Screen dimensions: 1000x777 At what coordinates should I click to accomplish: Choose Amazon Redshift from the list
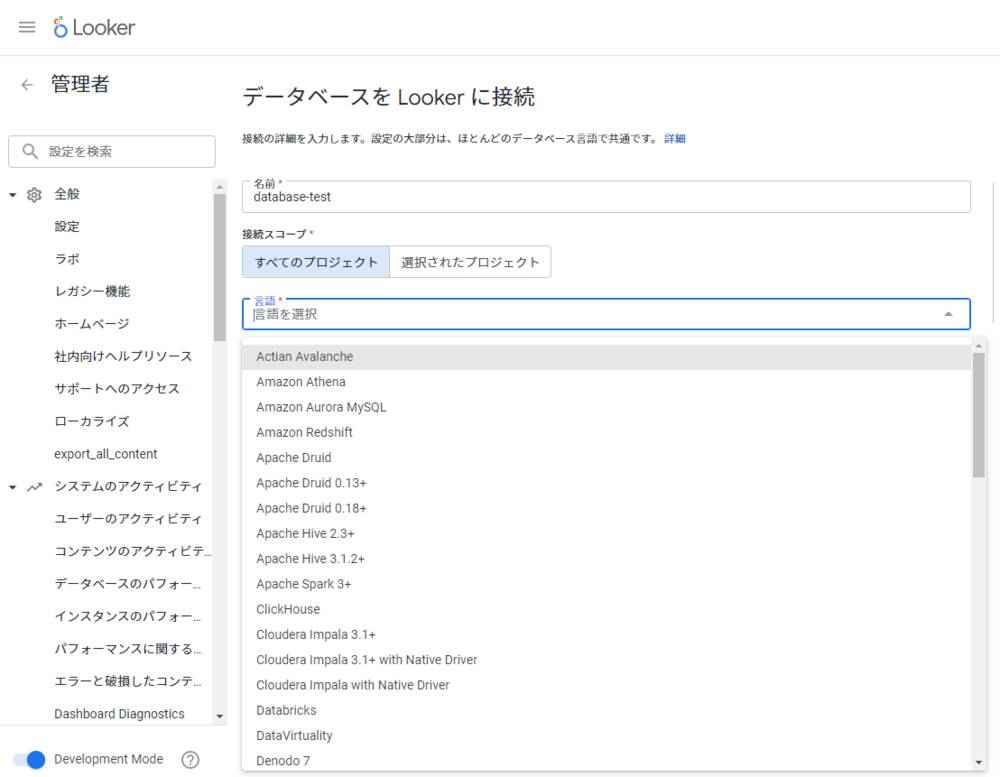coord(304,432)
